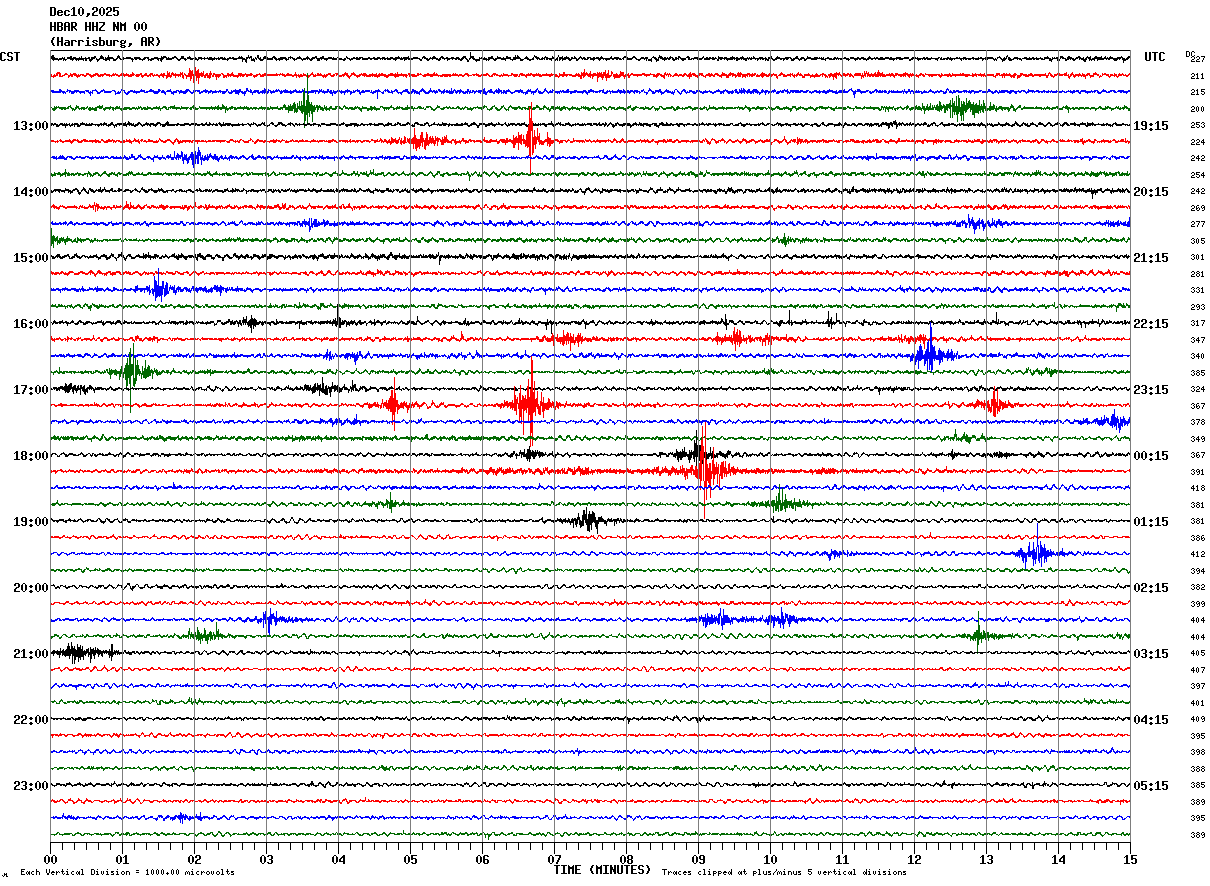Viewport: 1210px width, 886px height.
Task: Click the 'Each Vertical Division = 1000.00 microvolts' note
Action: [x=127, y=873]
